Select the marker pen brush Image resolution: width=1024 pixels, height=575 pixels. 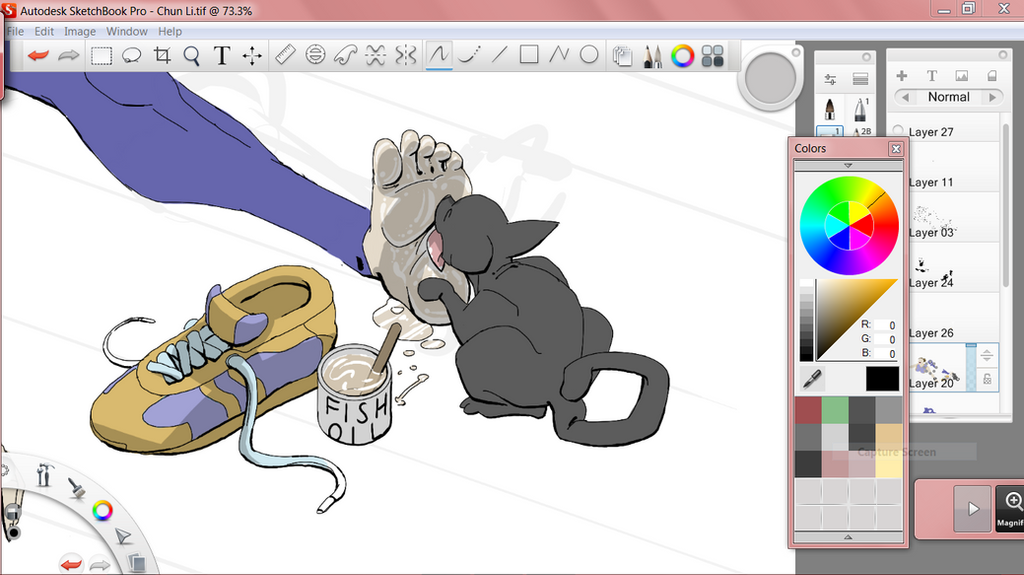point(860,108)
